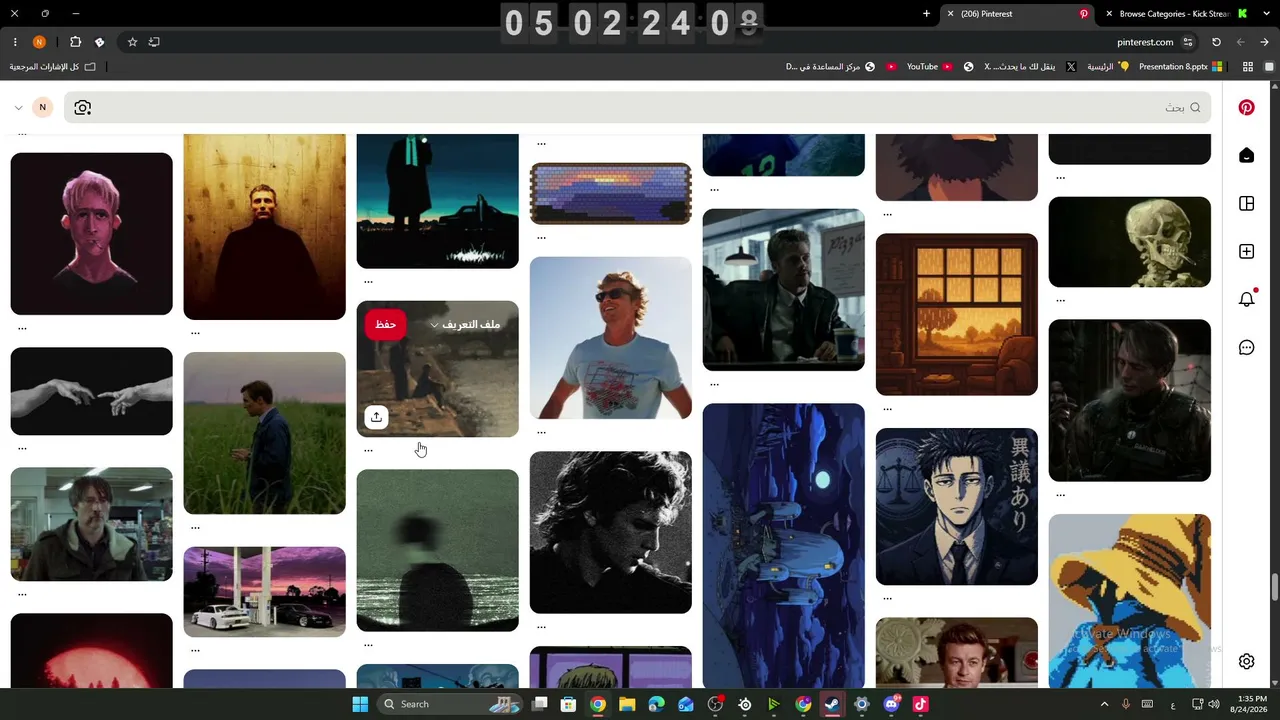Open مركز المساعدة bookmark
The width and height of the screenshot is (1280, 720).
pyautogui.click(x=830, y=67)
